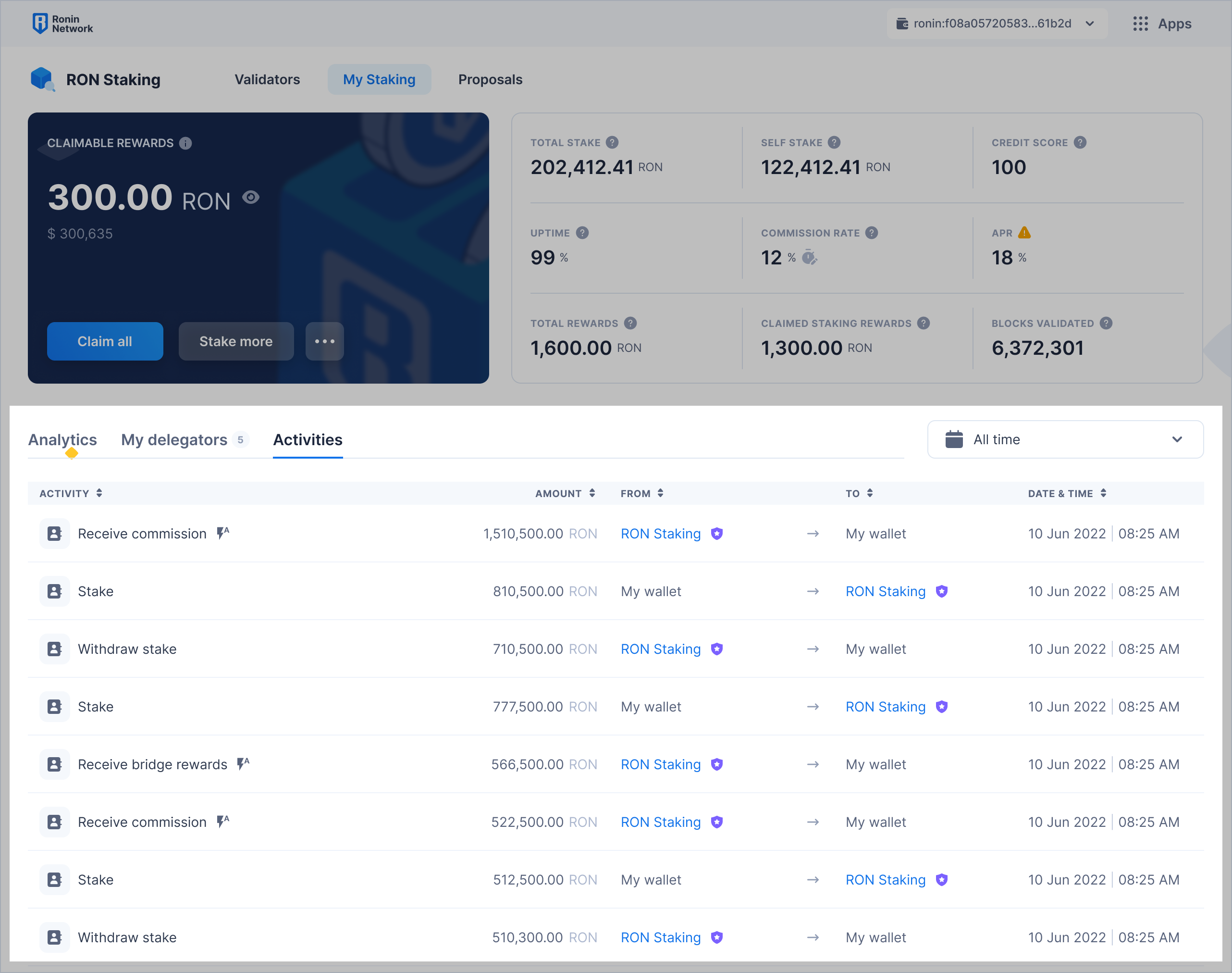Click the Commission Rate timer icon
Screen dimensions: 1232x973
(x=809, y=258)
